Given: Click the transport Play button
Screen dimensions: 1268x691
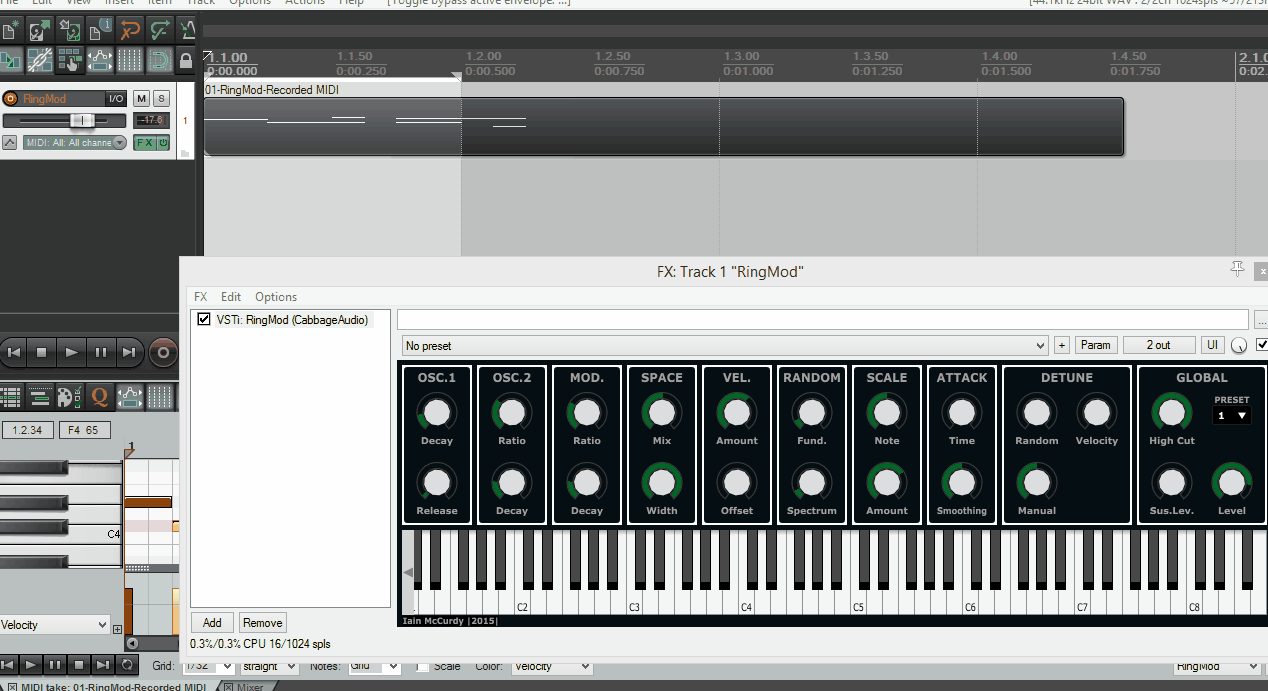Looking at the screenshot, I should (71, 352).
